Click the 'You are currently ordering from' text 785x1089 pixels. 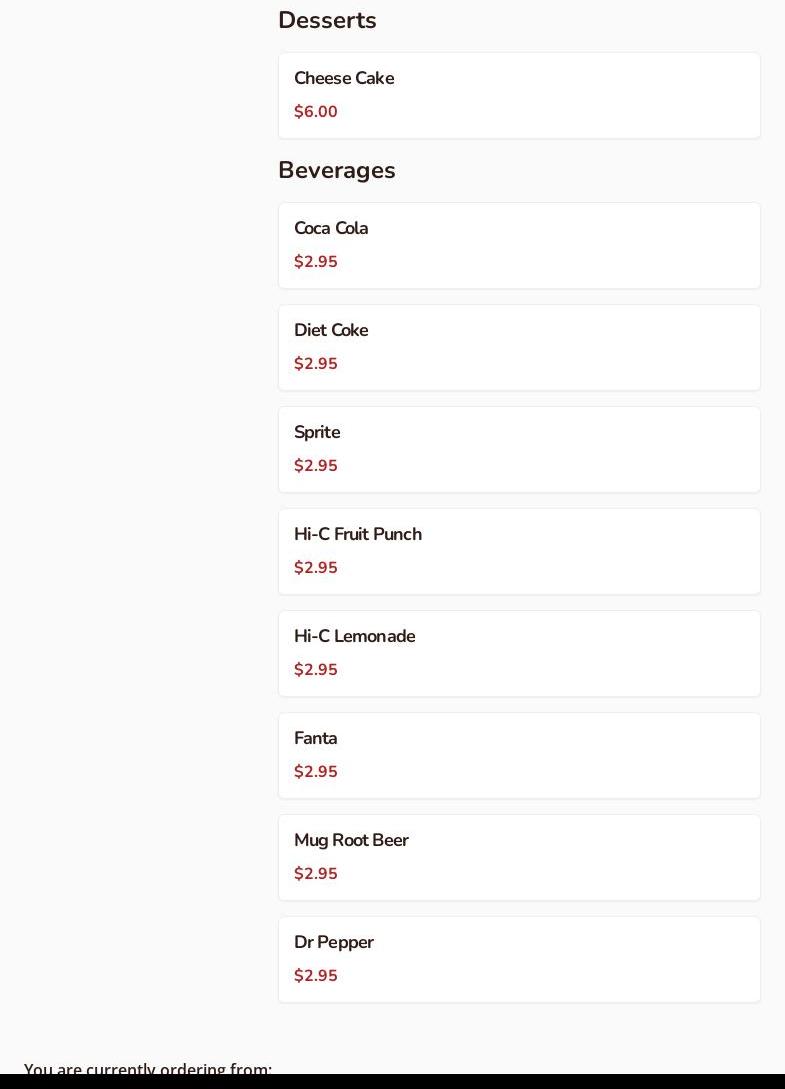click(x=148, y=1068)
